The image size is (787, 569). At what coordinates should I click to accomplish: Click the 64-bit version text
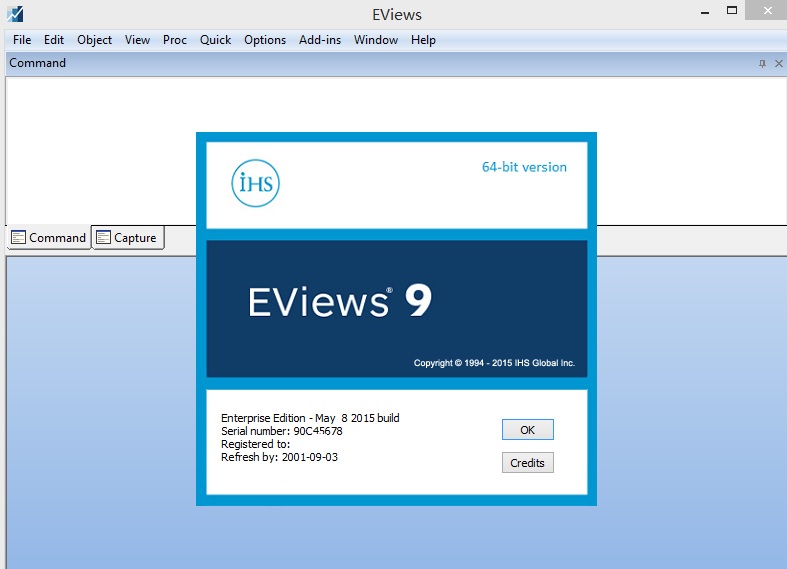[x=524, y=167]
